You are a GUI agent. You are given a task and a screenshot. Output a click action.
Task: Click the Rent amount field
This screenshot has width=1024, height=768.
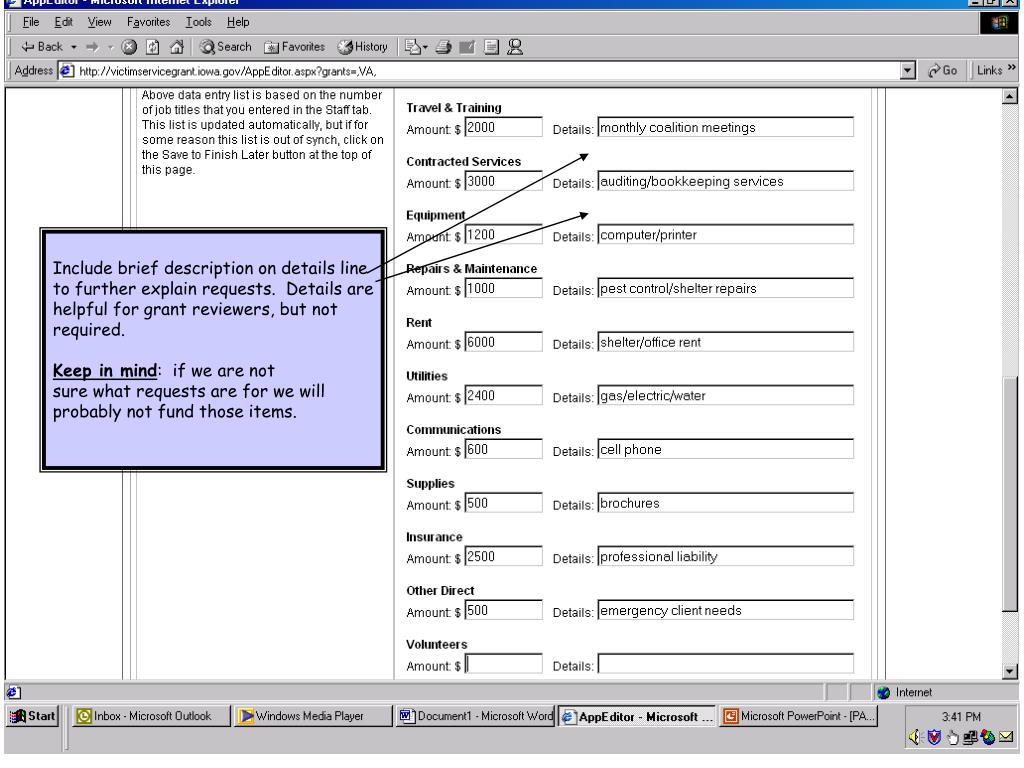[x=503, y=342]
